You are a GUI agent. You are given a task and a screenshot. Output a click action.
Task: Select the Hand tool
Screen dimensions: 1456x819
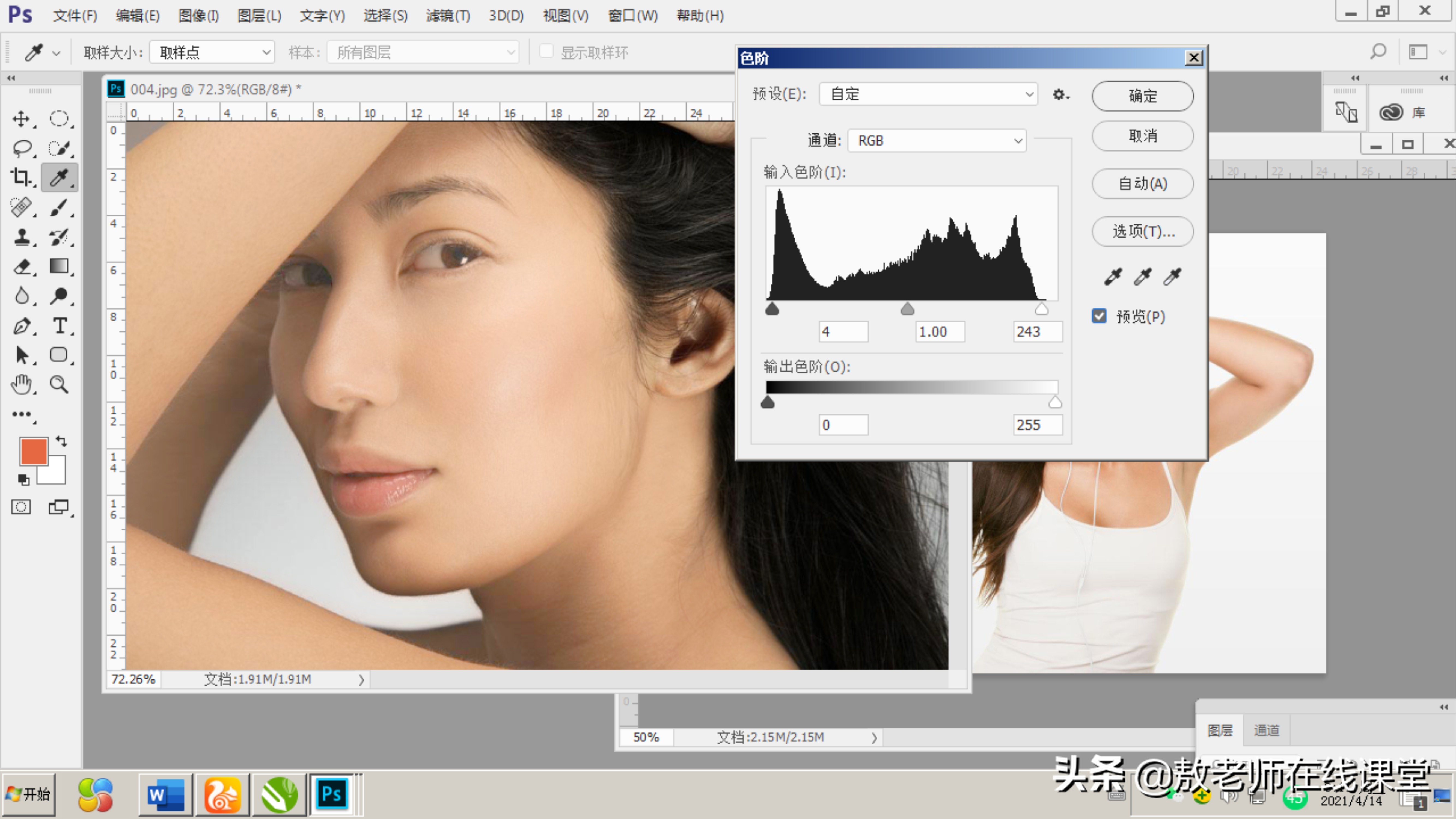[x=22, y=384]
